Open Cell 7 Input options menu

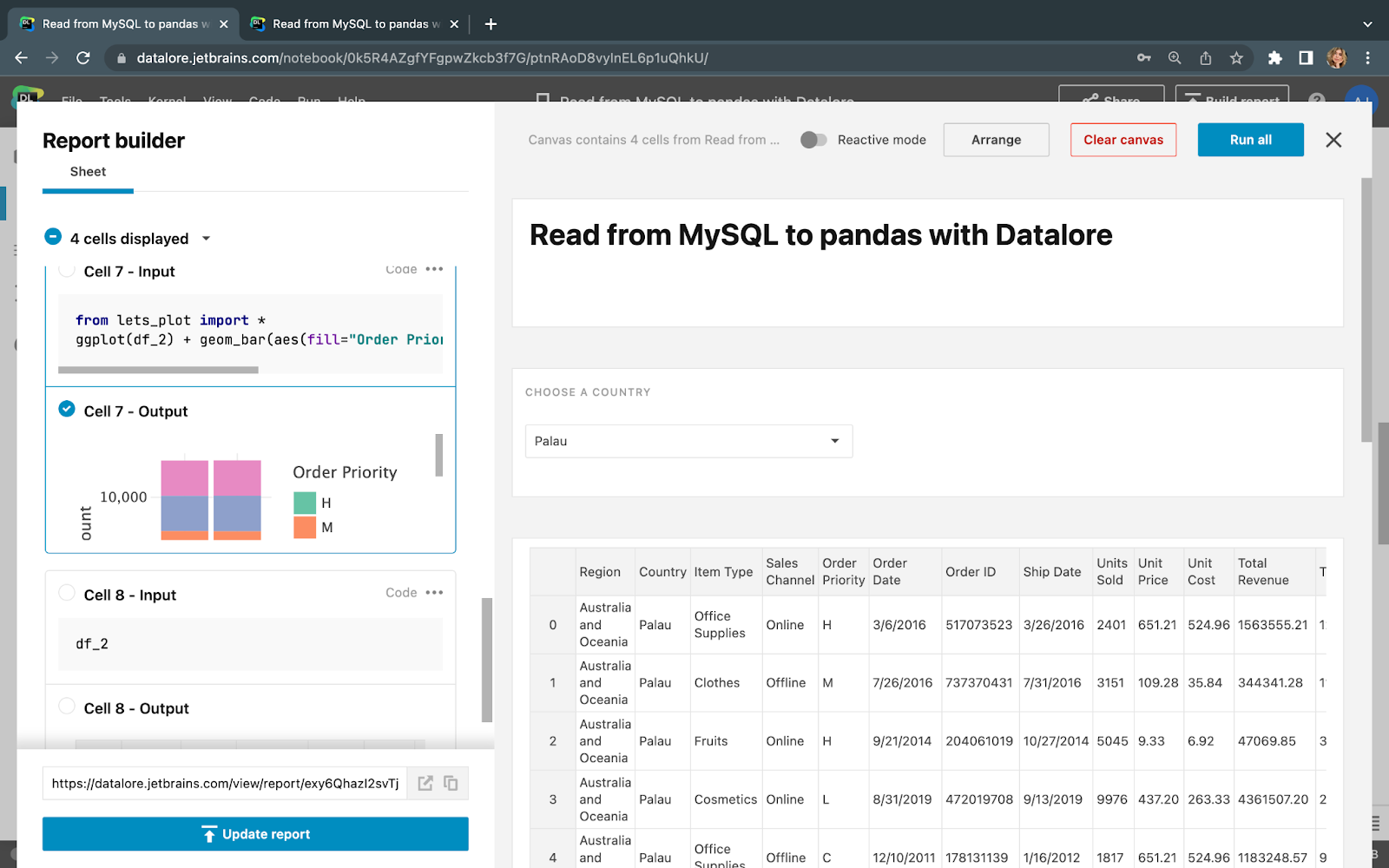pos(434,270)
